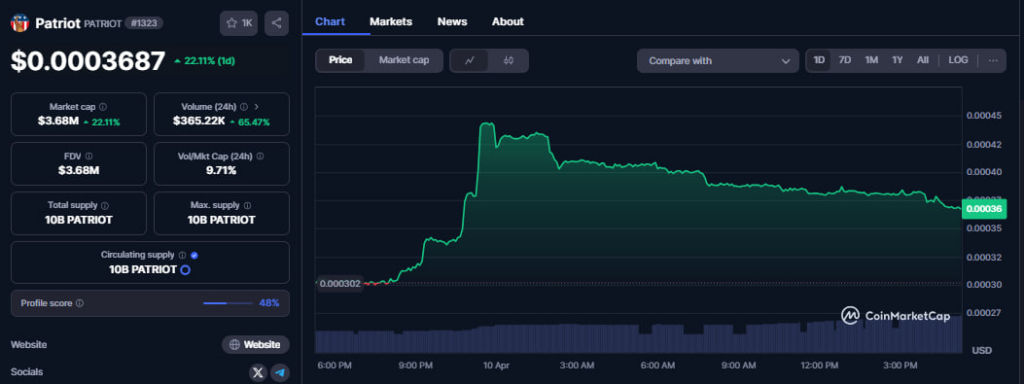Open the Compare with dropdown
The width and height of the screenshot is (1024, 384).
(x=718, y=61)
